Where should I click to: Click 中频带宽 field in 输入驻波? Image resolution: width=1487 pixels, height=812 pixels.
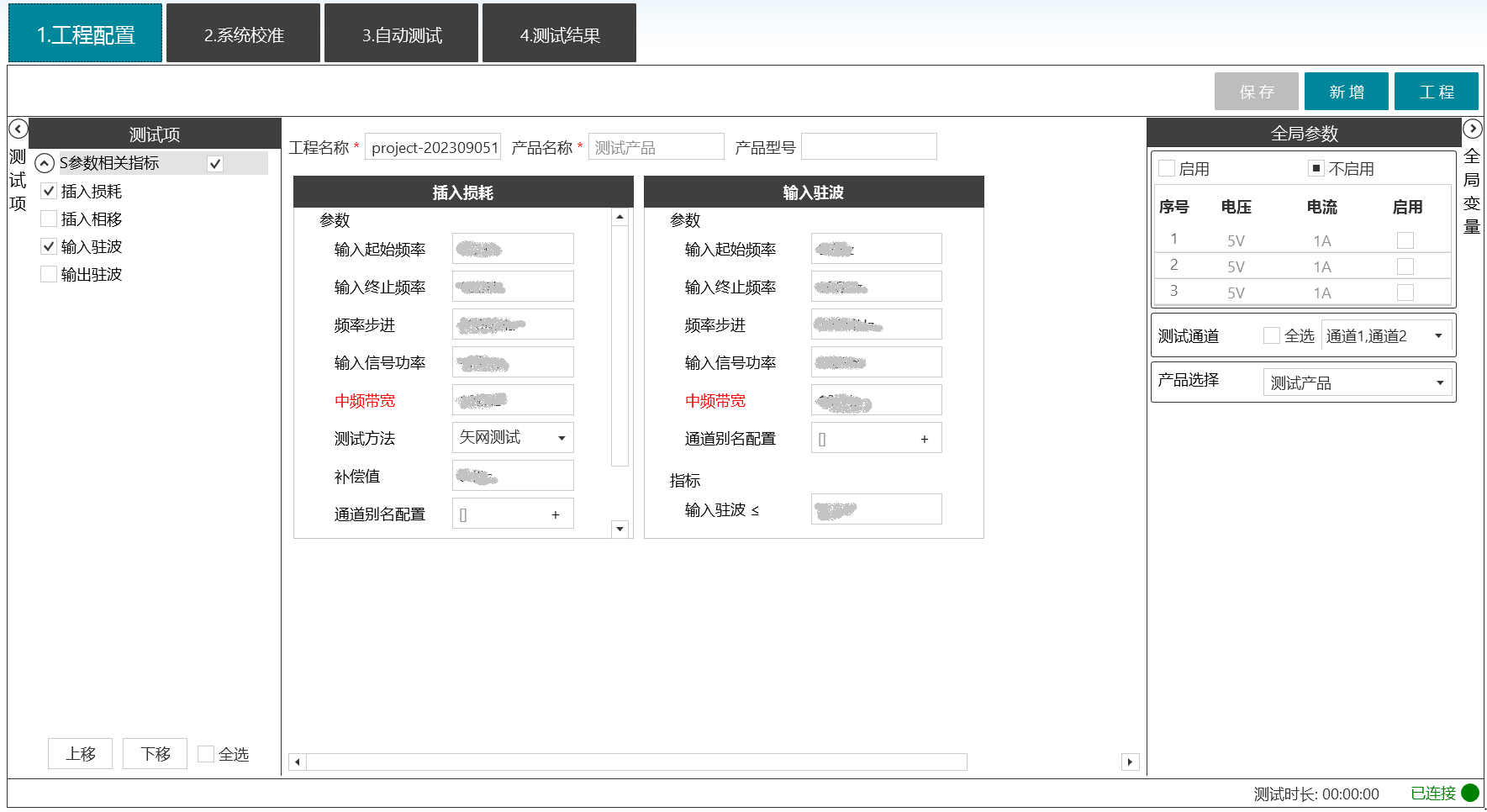click(876, 400)
